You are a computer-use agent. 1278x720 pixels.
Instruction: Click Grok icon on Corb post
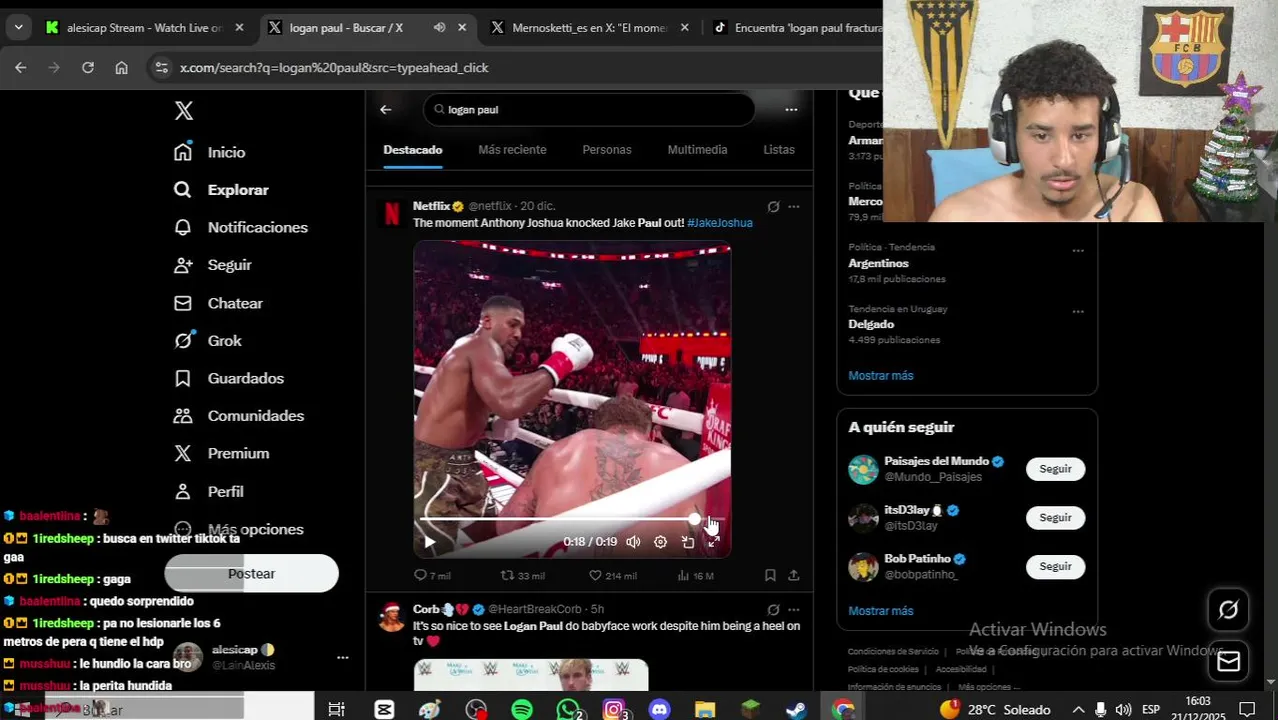[773, 610]
